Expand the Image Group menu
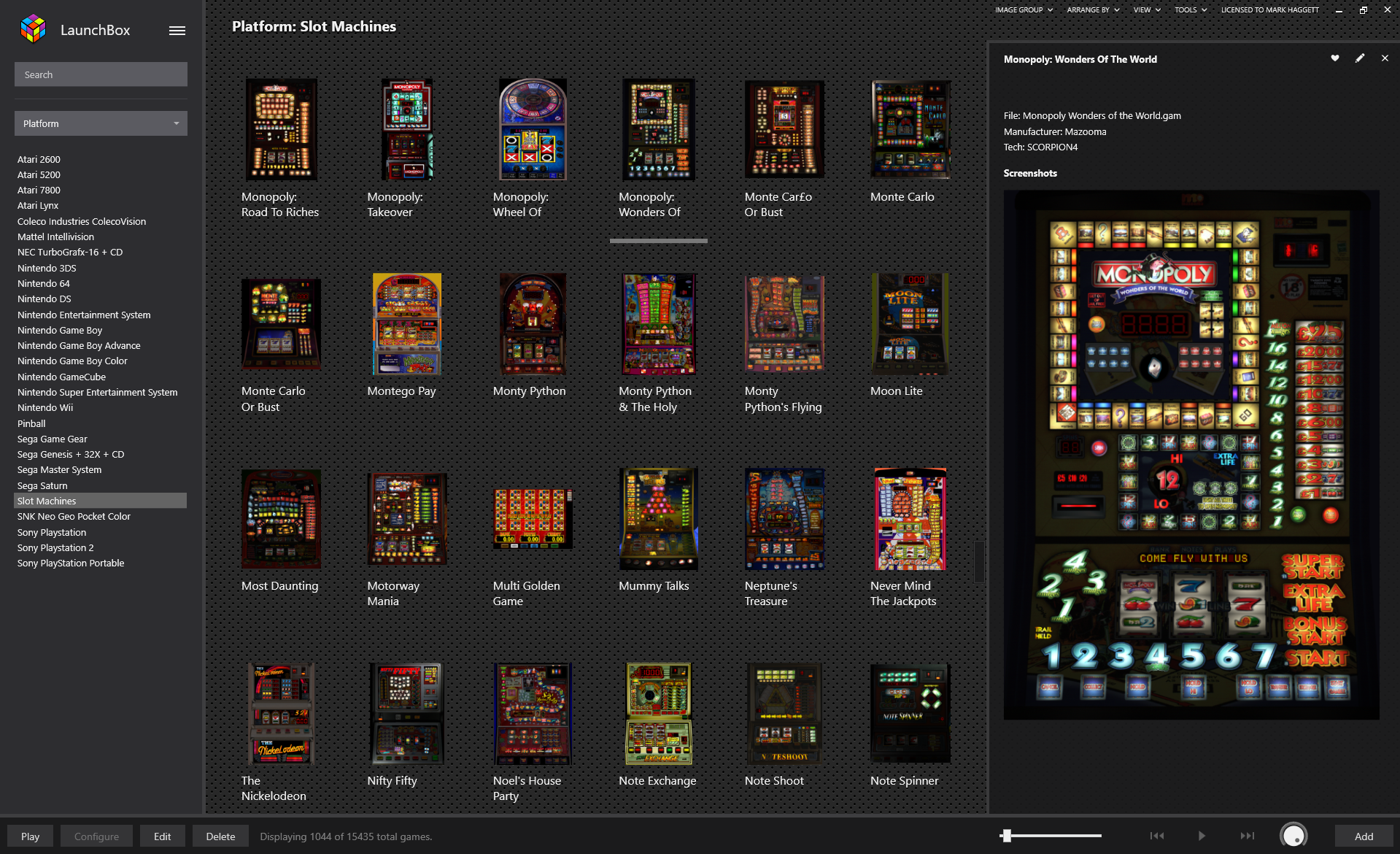 tap(1024, 9)
